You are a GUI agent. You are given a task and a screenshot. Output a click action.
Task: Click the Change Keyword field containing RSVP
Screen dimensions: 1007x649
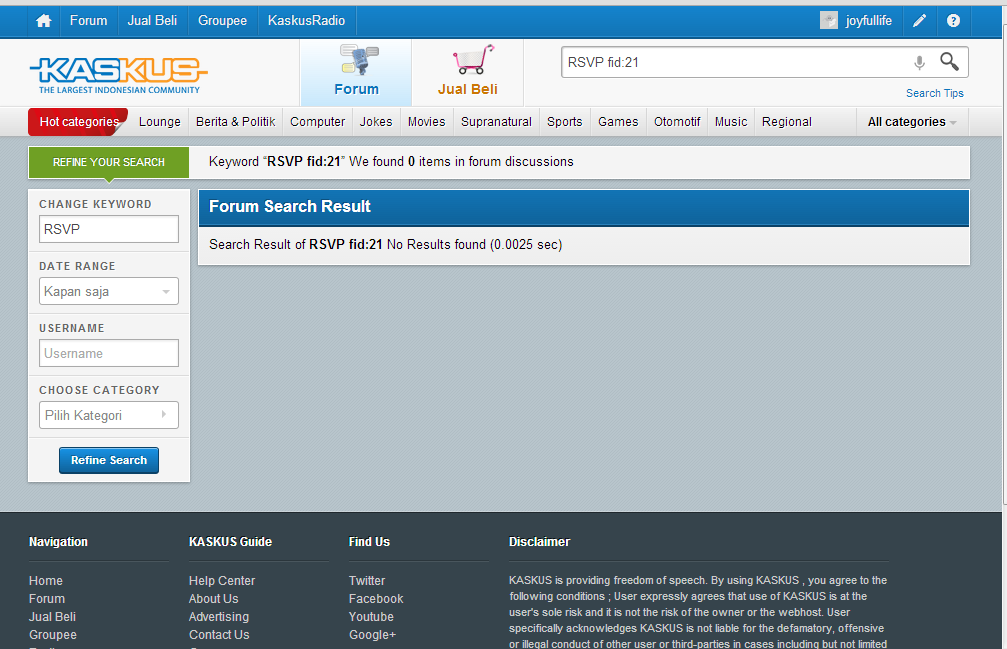pos(109,229)
